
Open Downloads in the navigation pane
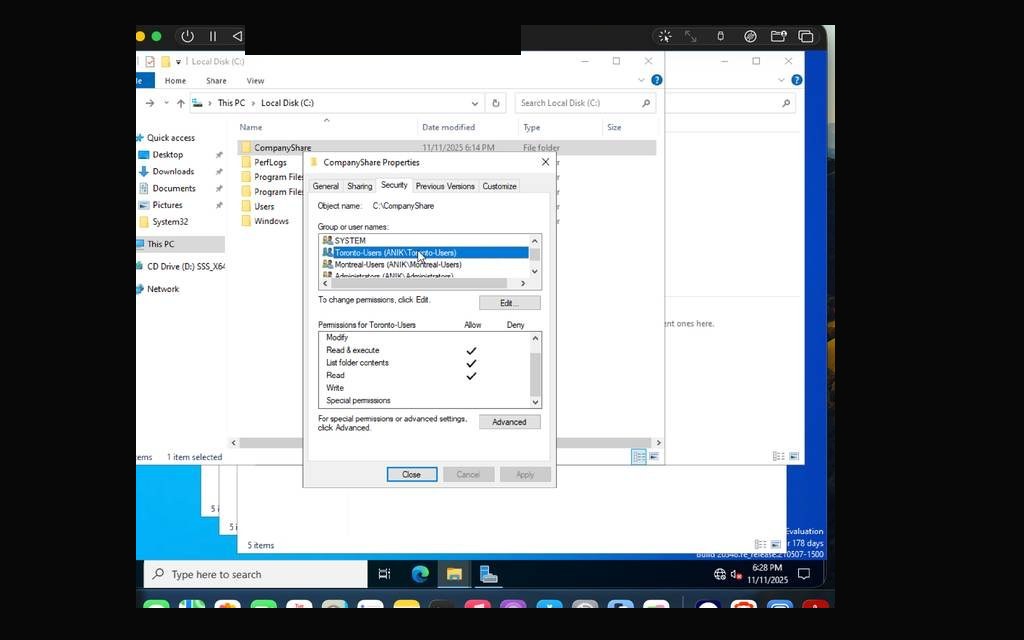173,171
